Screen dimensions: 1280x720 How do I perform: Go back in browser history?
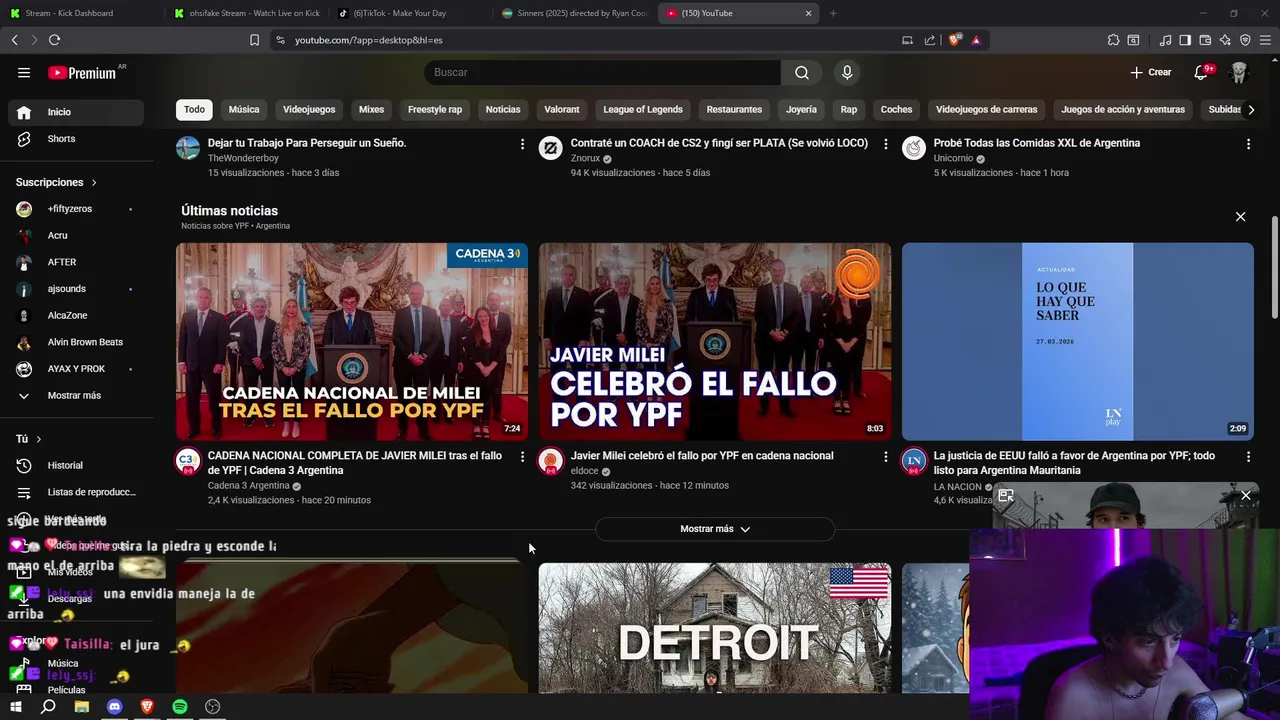pos(14,40)
